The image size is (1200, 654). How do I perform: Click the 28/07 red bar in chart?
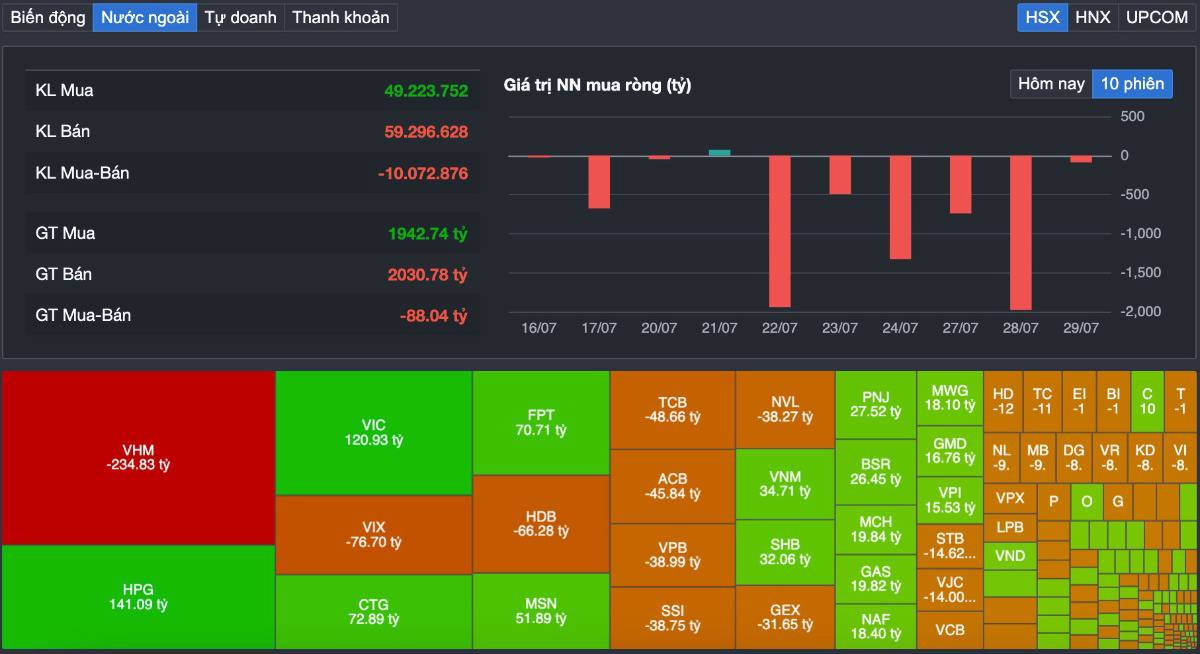click(1021, 233)
